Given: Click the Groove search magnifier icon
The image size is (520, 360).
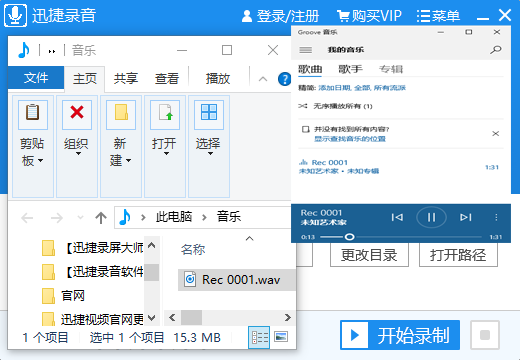Looking at the screenshot, I should pyautogui.click(x=496, y=50).
